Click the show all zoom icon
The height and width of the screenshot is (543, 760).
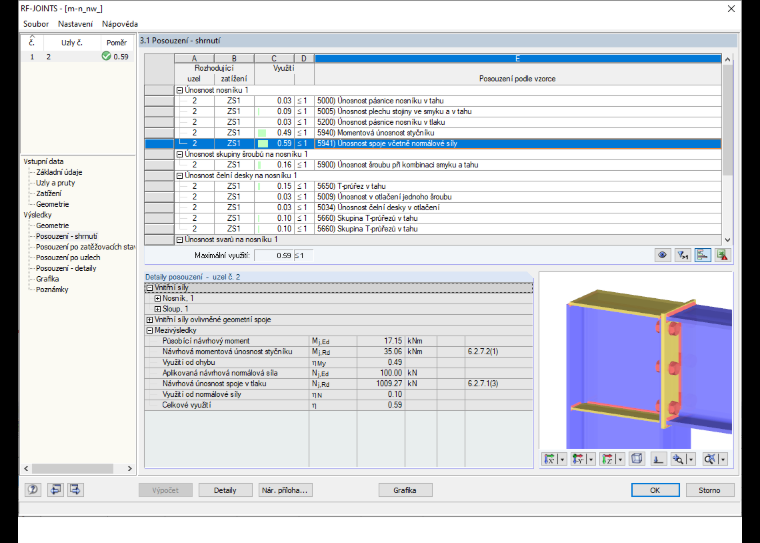click(x=710, y=459)
